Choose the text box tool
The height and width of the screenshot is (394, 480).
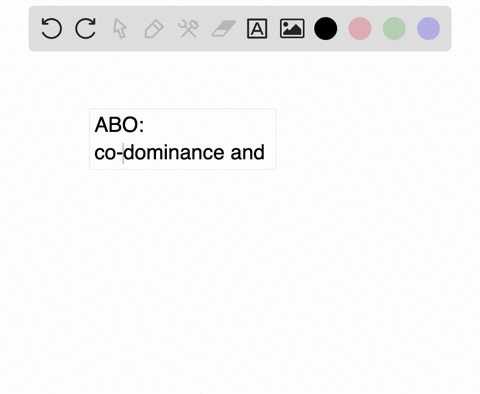pyautogui.click(x=257, y=29)
